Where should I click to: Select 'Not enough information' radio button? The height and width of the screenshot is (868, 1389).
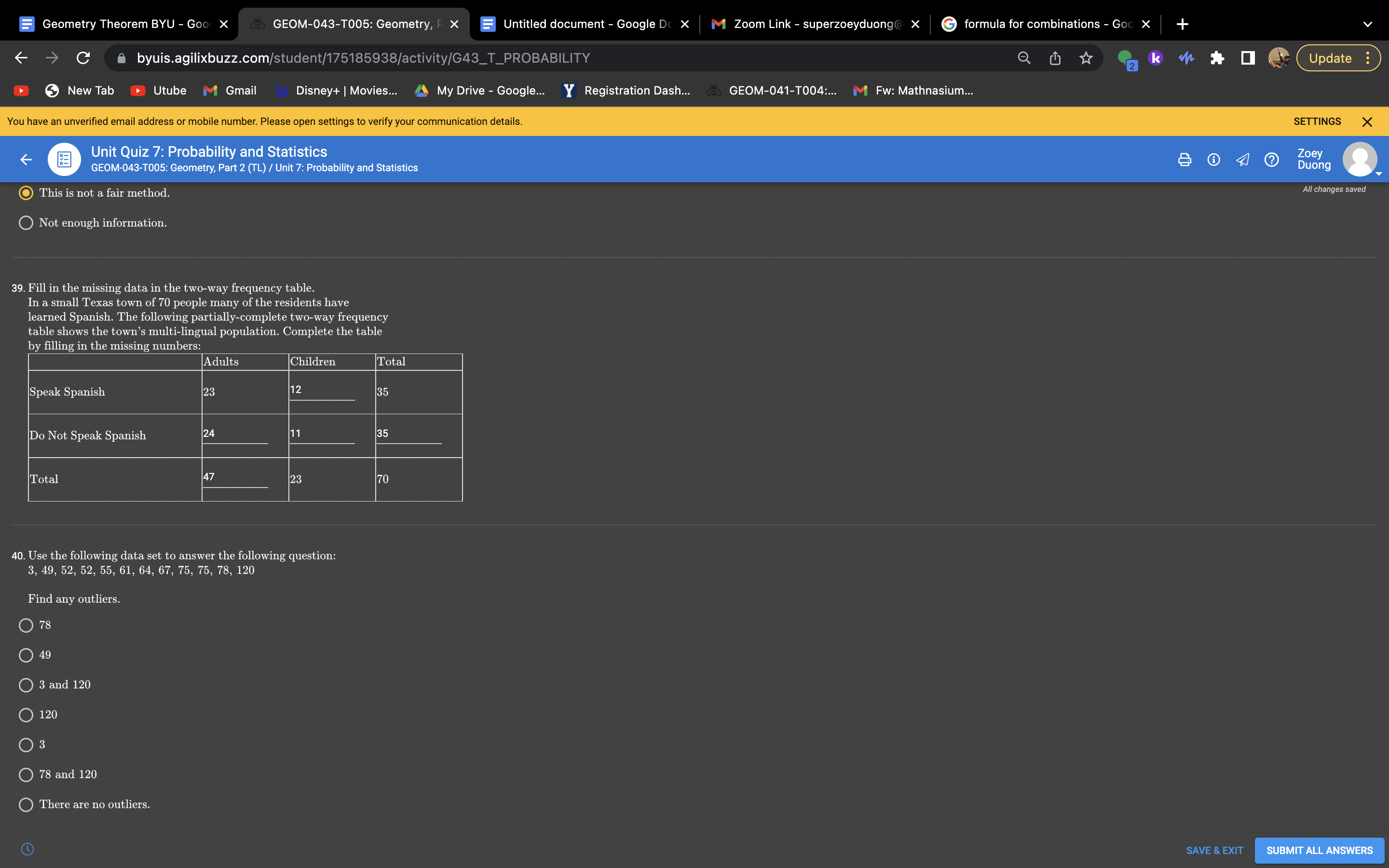26,223
